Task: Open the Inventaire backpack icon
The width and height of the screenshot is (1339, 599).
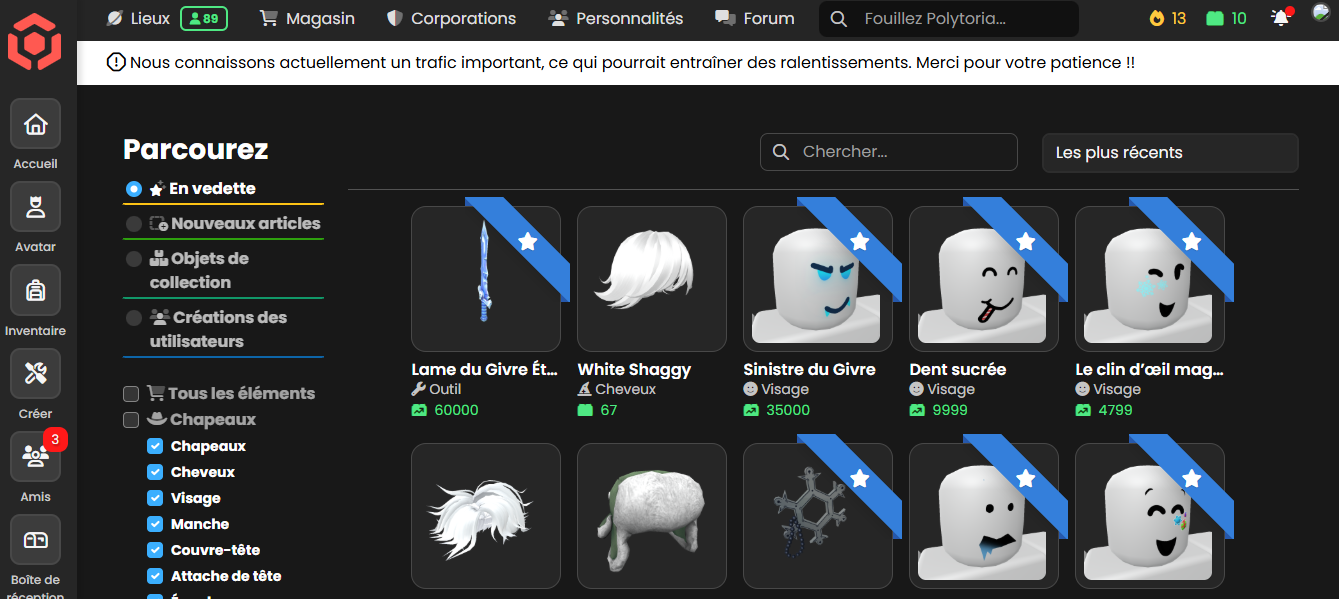Action: (36, 291)
